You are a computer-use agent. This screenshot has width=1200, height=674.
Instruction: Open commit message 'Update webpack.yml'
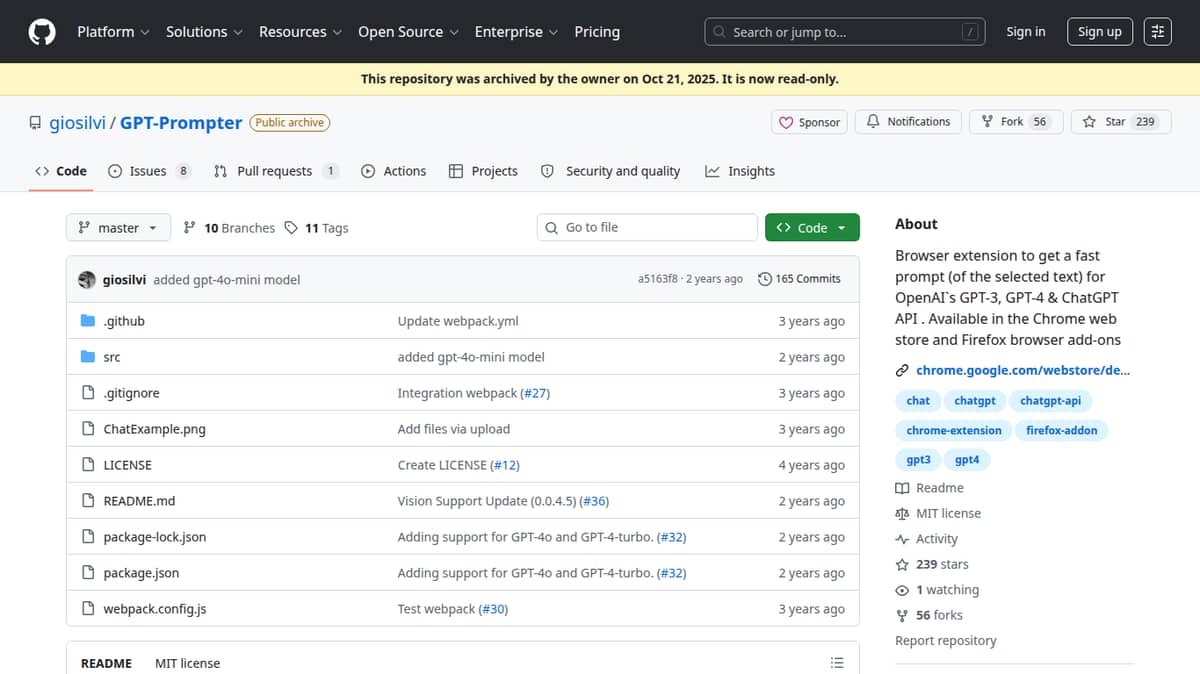458,321
